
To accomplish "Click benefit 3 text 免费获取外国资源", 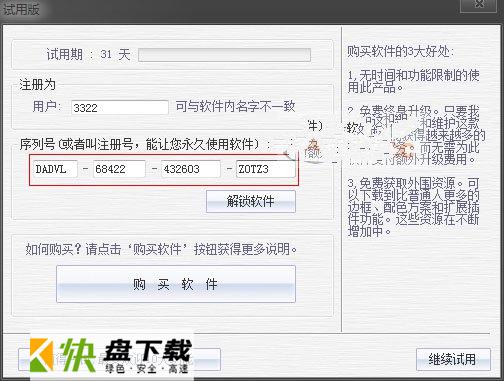I will pyautogui.click(x=413, y=207).
